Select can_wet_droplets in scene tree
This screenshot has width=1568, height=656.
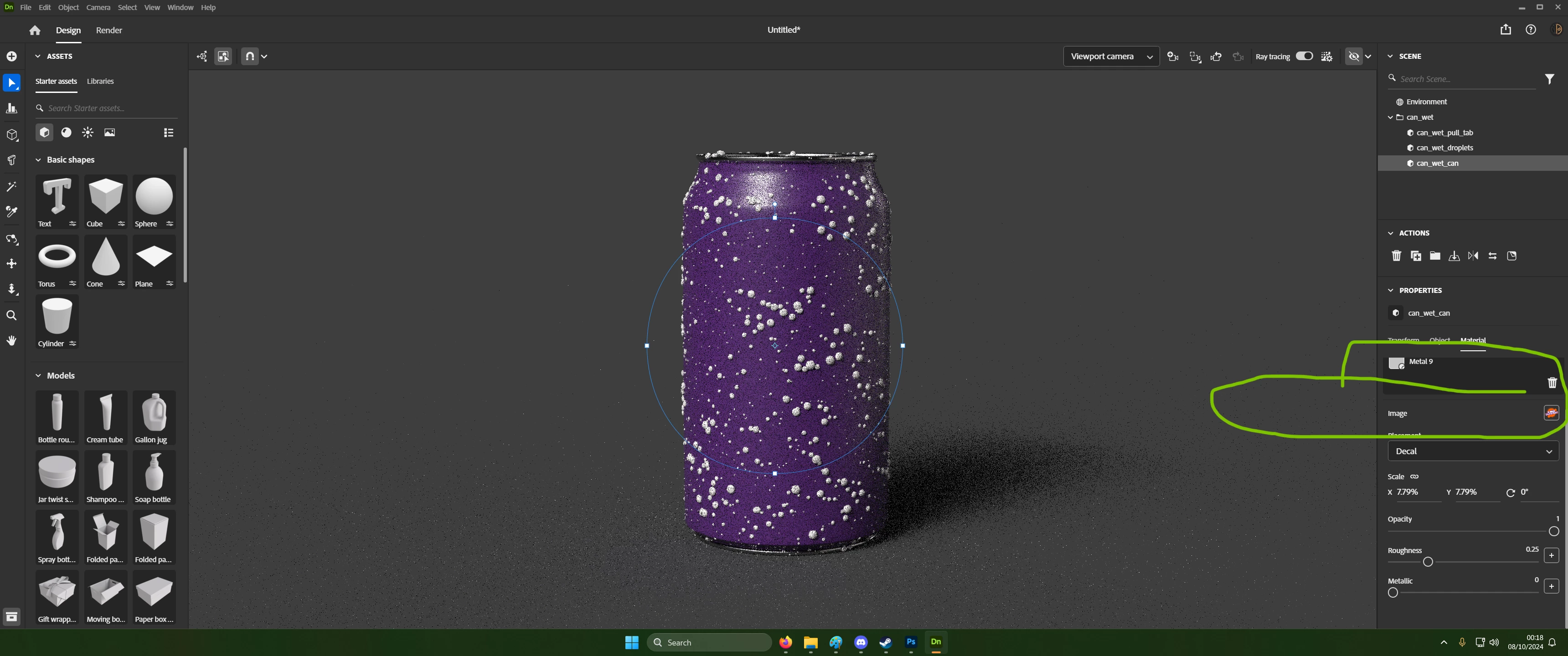pos(1444,148)
